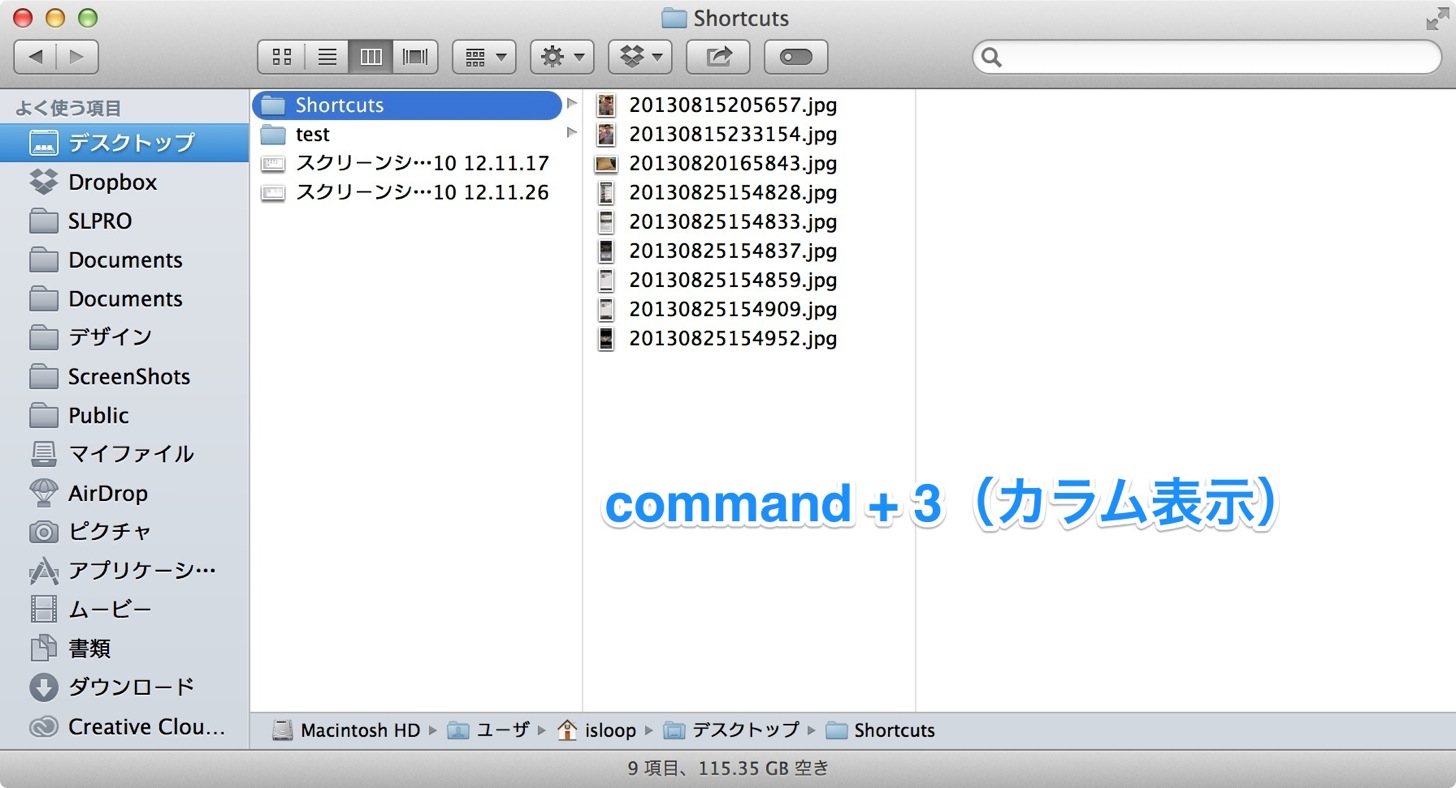Click the window title Shortcuts folder icon
The image size is (1456, 788).
(674, 18)
